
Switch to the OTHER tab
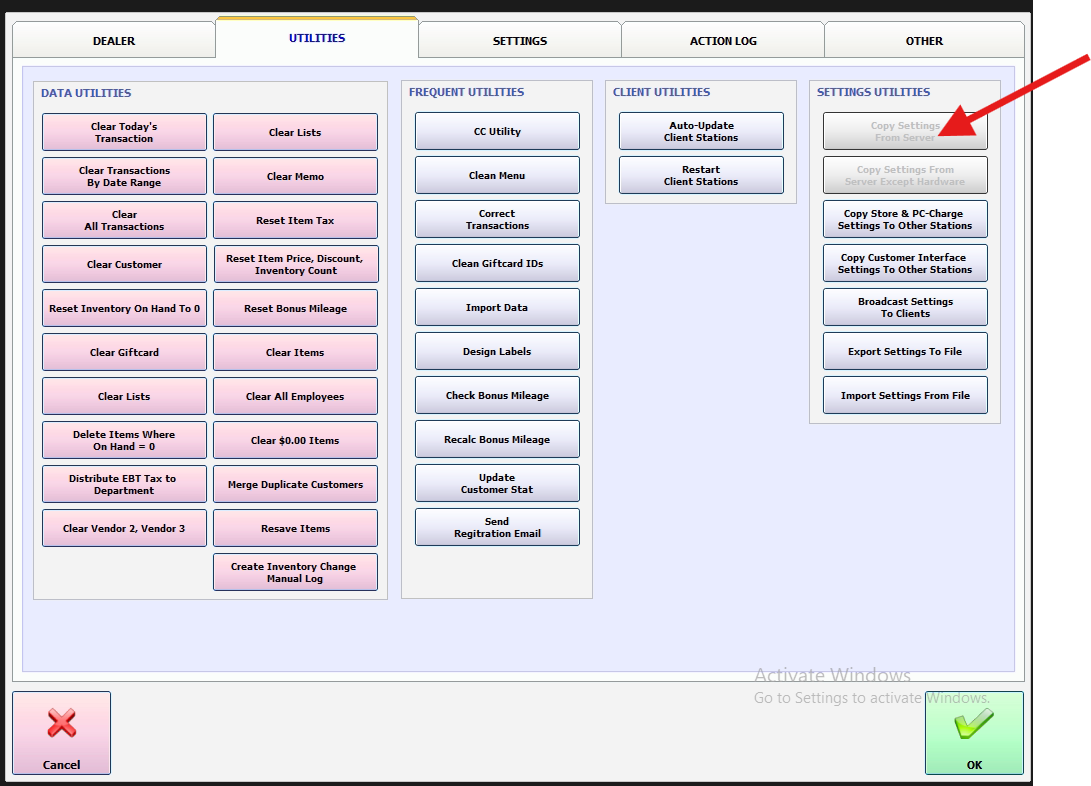(924, 40)
